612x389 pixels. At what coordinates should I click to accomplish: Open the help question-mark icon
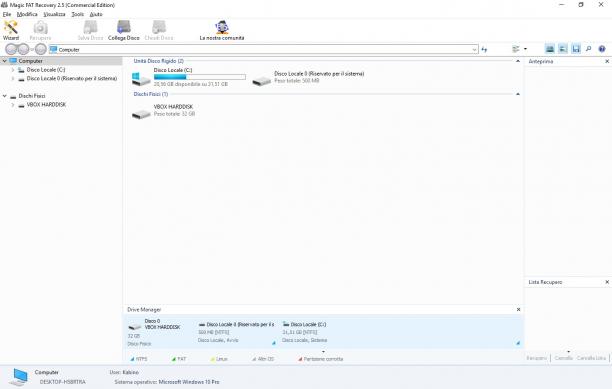(x=602, y=49)
